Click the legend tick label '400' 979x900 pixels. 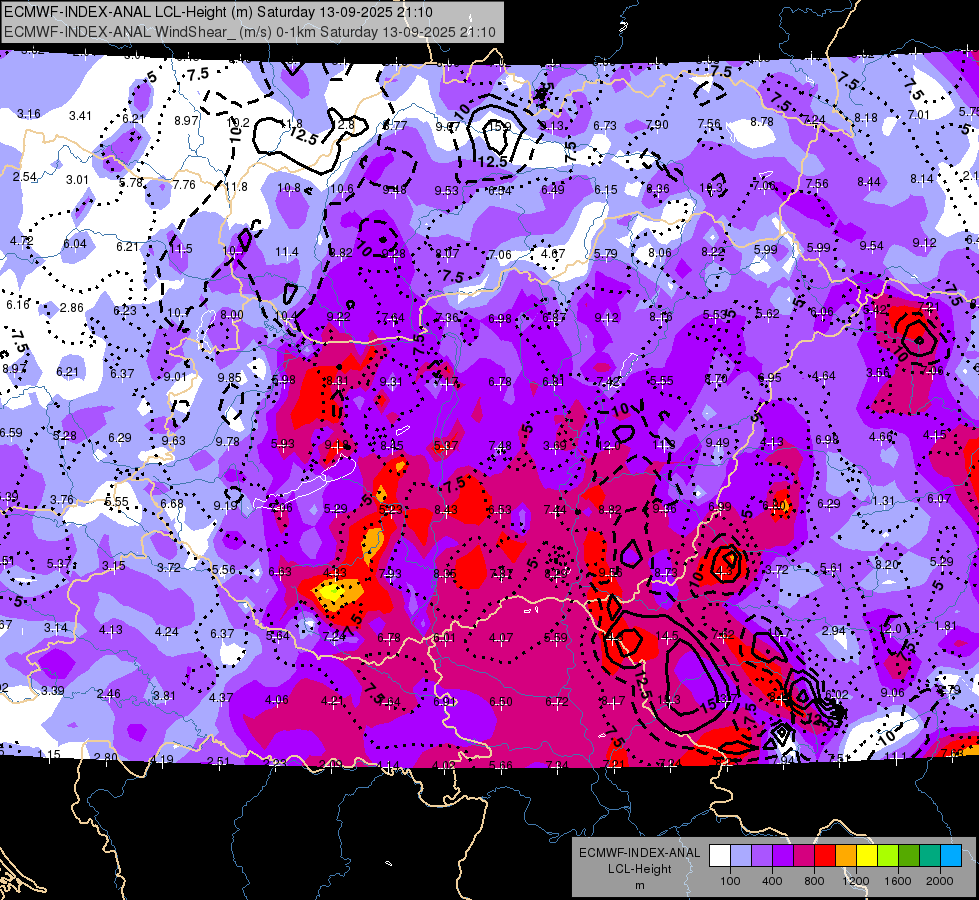point(772,881)
